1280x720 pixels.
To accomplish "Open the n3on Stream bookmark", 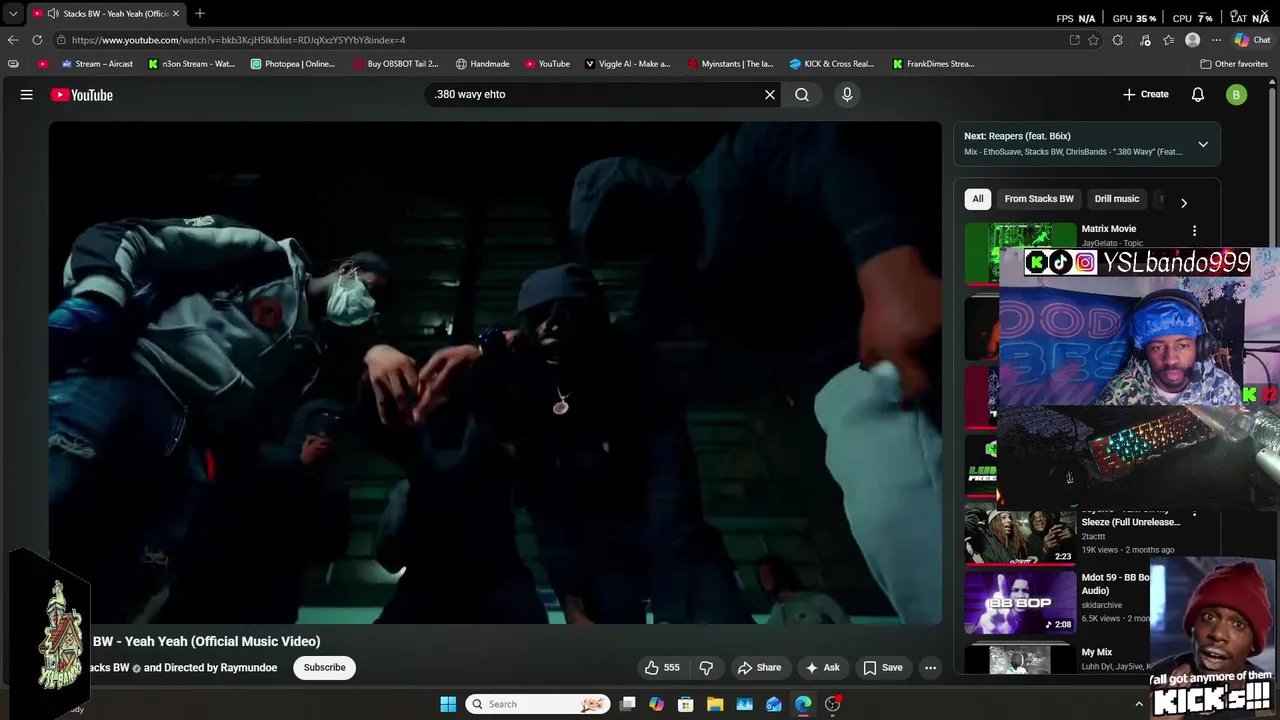I will [192, 64].
